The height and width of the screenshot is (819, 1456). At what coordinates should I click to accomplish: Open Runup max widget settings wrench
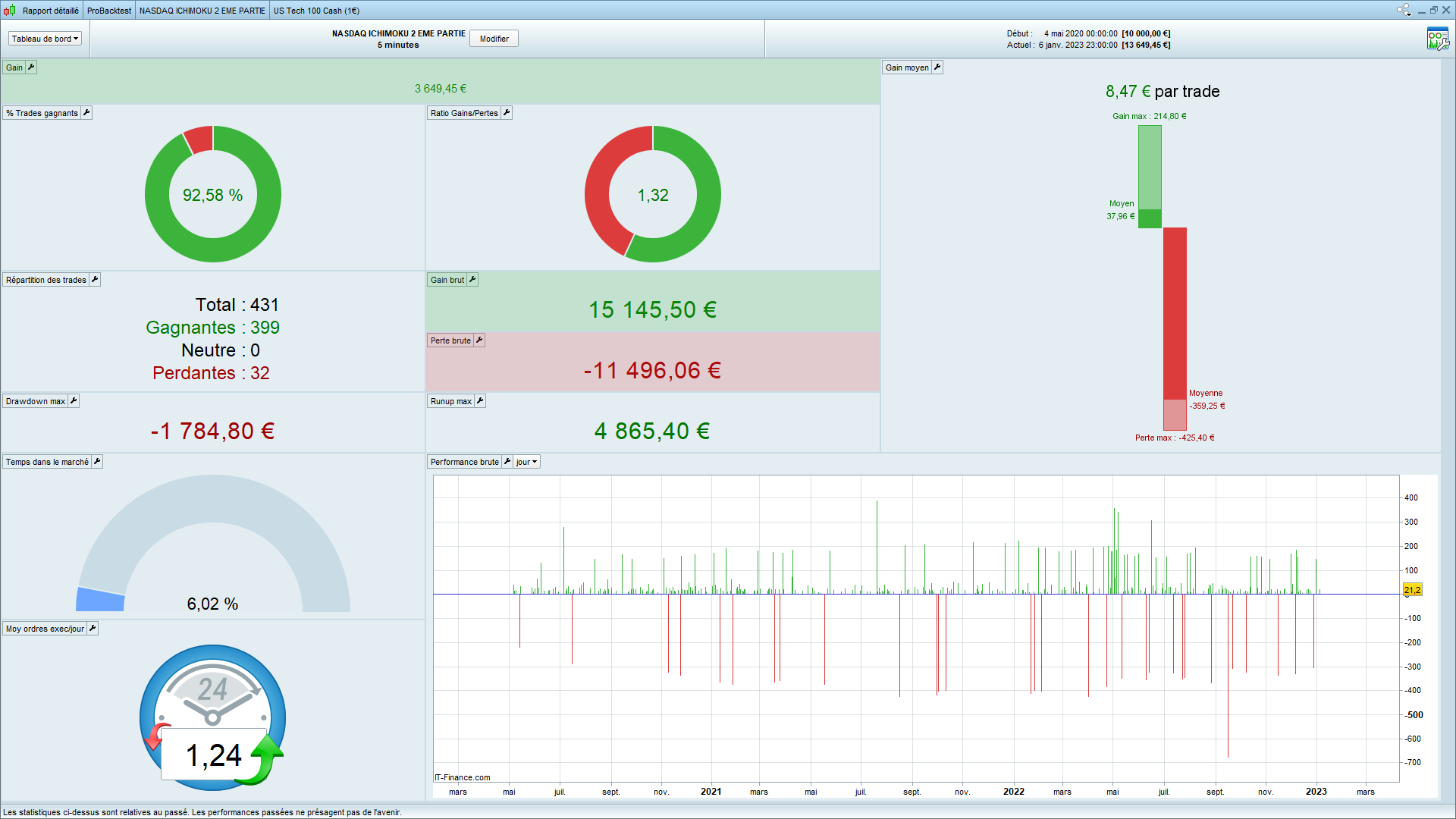coord(480,401)
